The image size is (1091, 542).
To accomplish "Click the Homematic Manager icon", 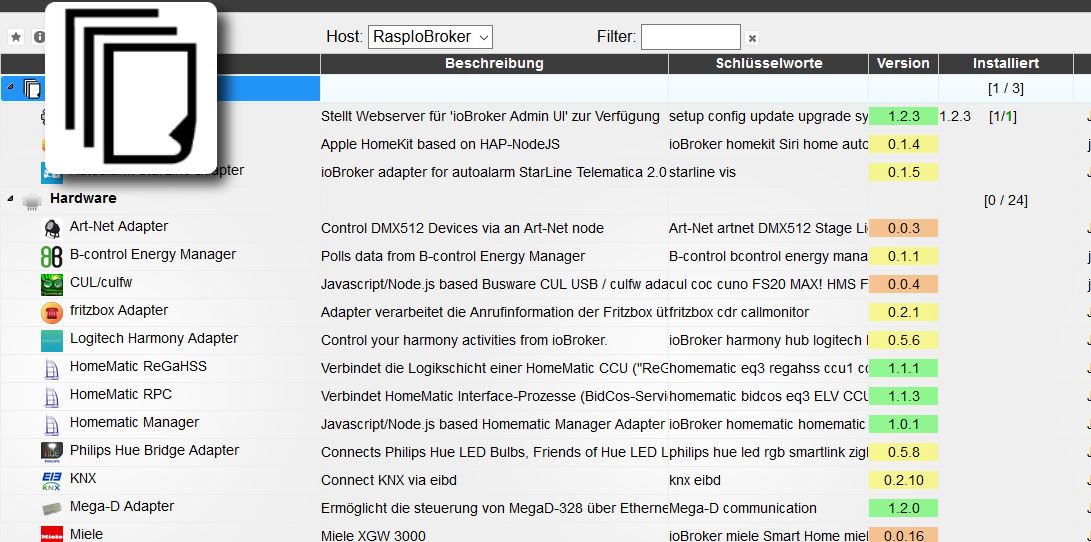I will [51, 424].
